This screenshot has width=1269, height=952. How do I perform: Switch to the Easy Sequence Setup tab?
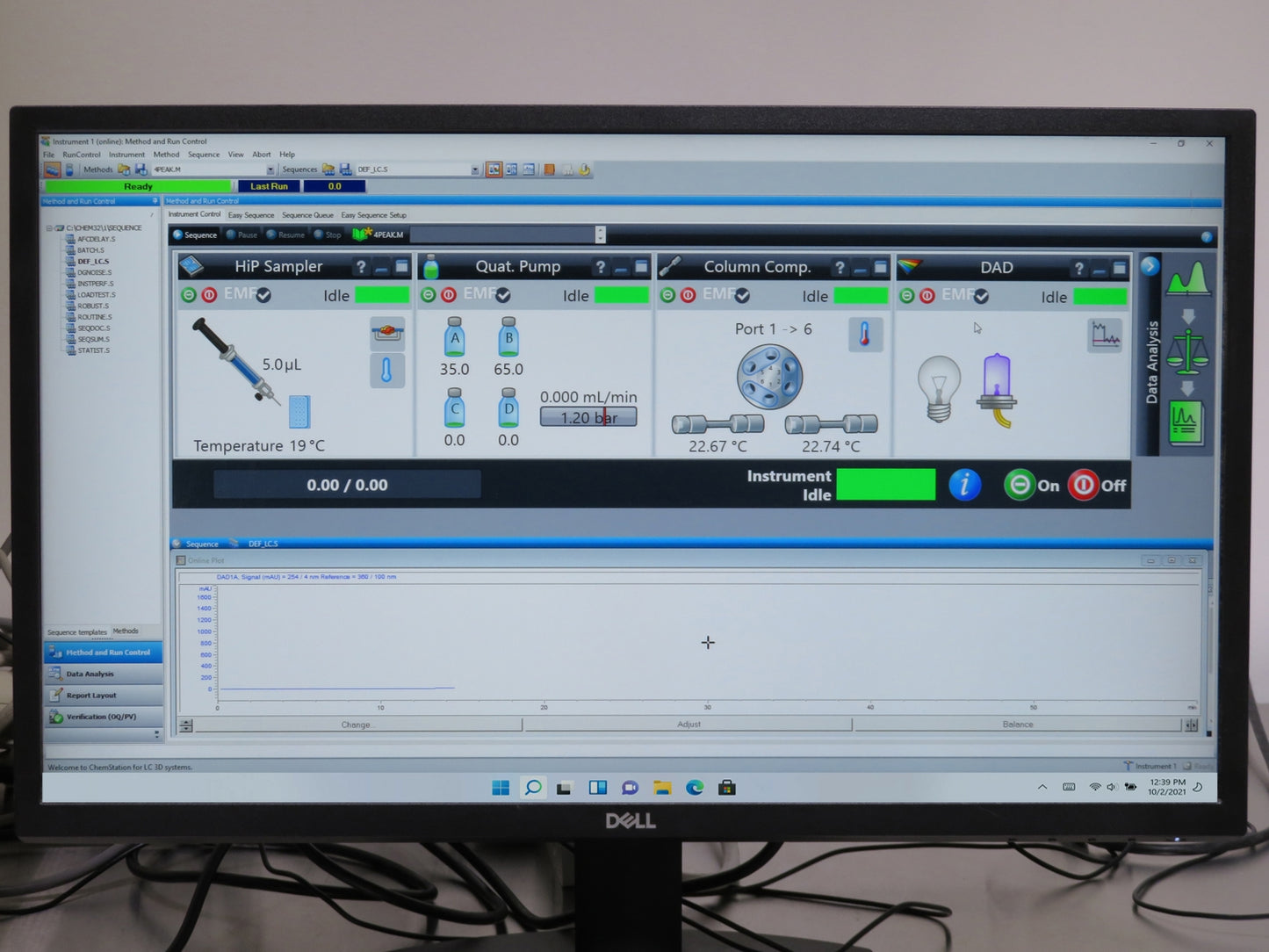[373, 215]
